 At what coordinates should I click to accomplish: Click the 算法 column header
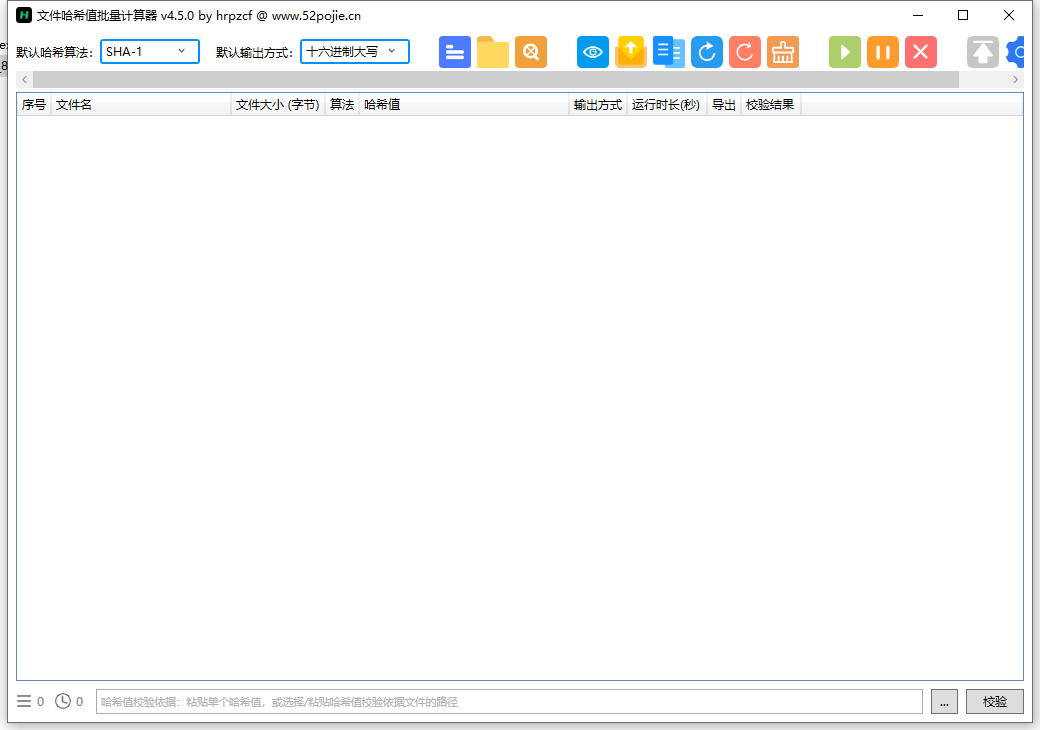tap(342, 105)
